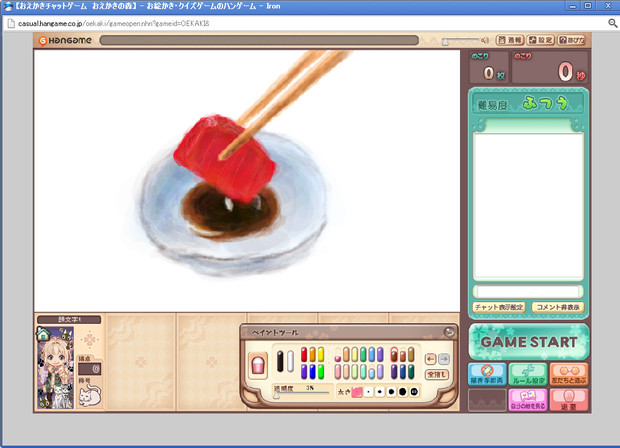620x448 pixels.
Task: Open あそびかた help button
Action: 571,40
